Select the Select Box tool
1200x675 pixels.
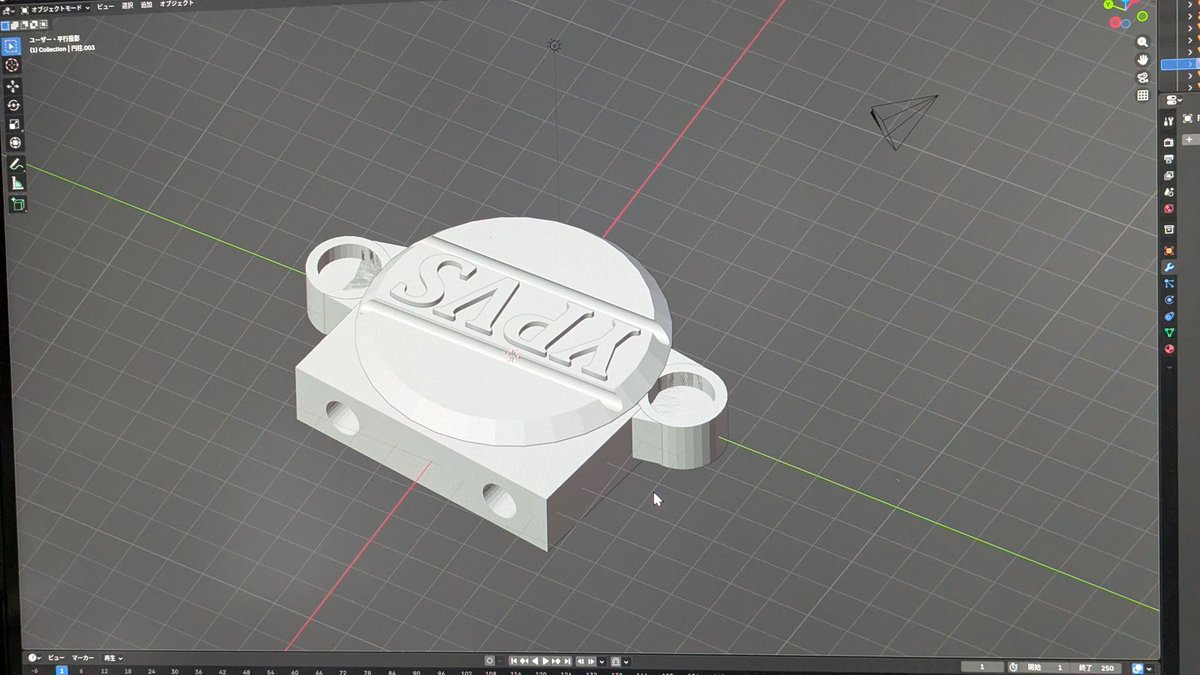click(x=12, y=46)
